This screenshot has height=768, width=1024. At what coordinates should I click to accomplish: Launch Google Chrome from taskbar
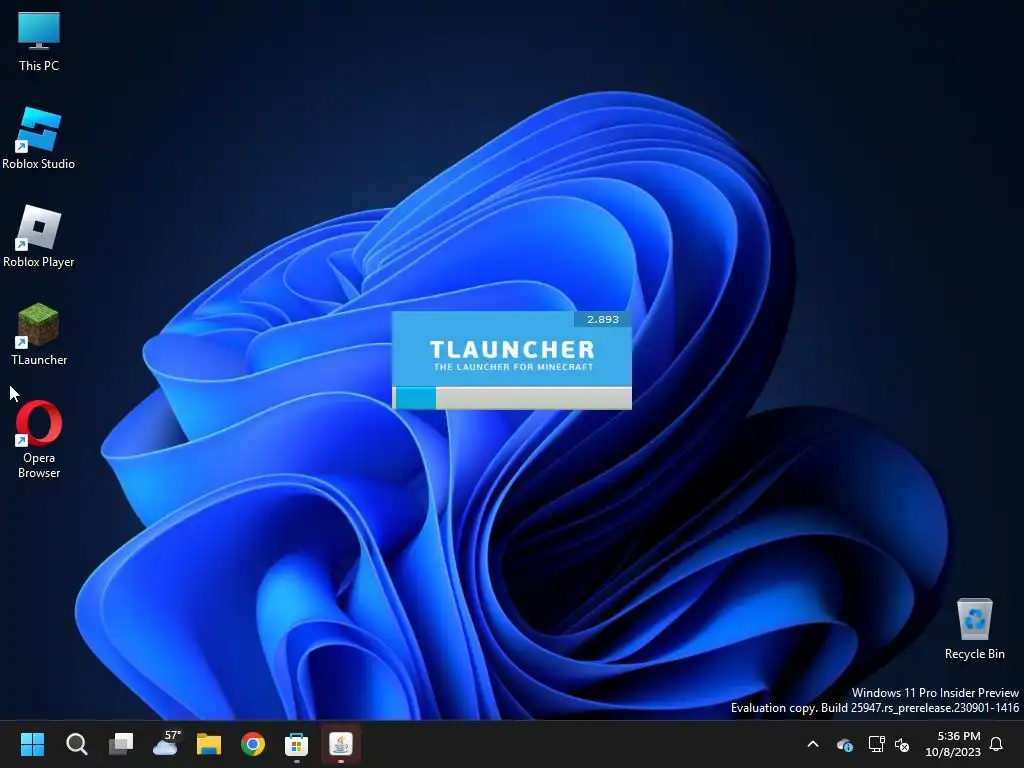click(x=253, y=744)
